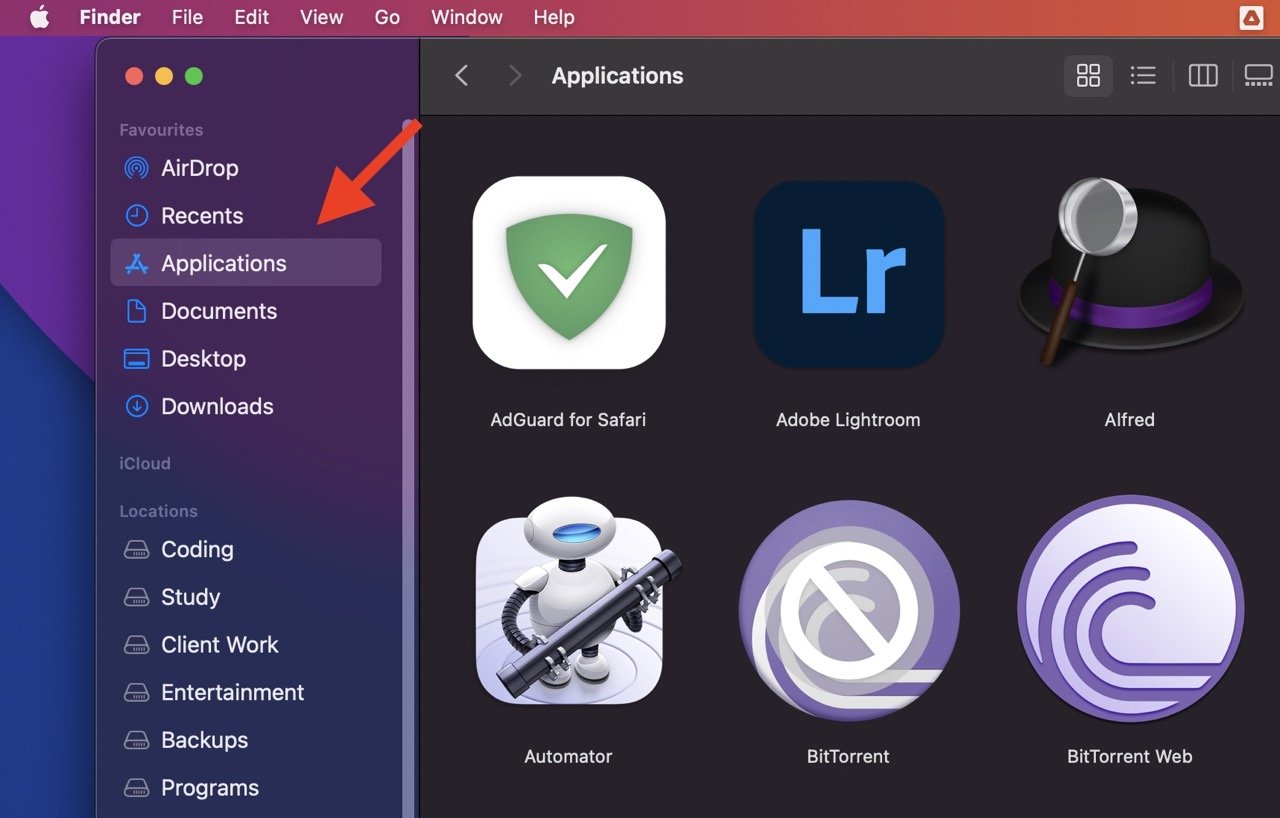Screen dimensions: 1280x818
Task: Open the View menu
Action: 321,17
